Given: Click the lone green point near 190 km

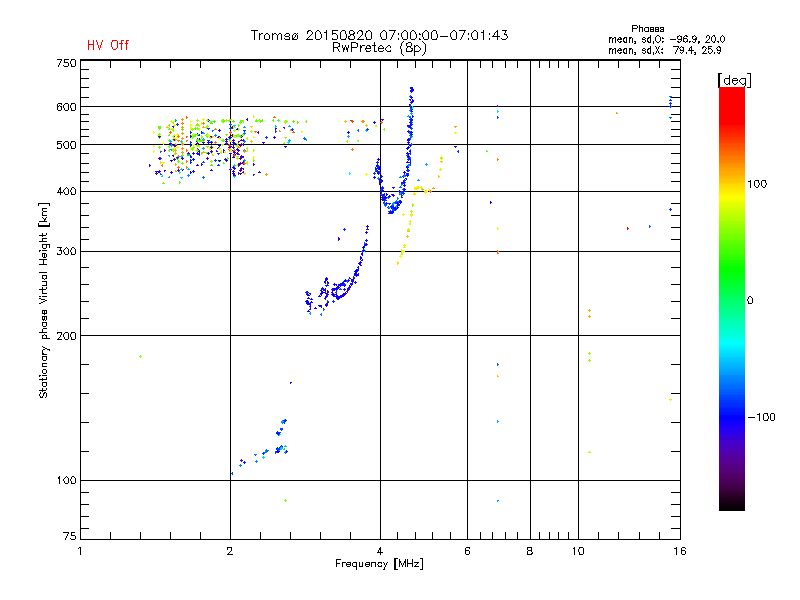Looking at the screenshot, I should [x=140, y=357].
